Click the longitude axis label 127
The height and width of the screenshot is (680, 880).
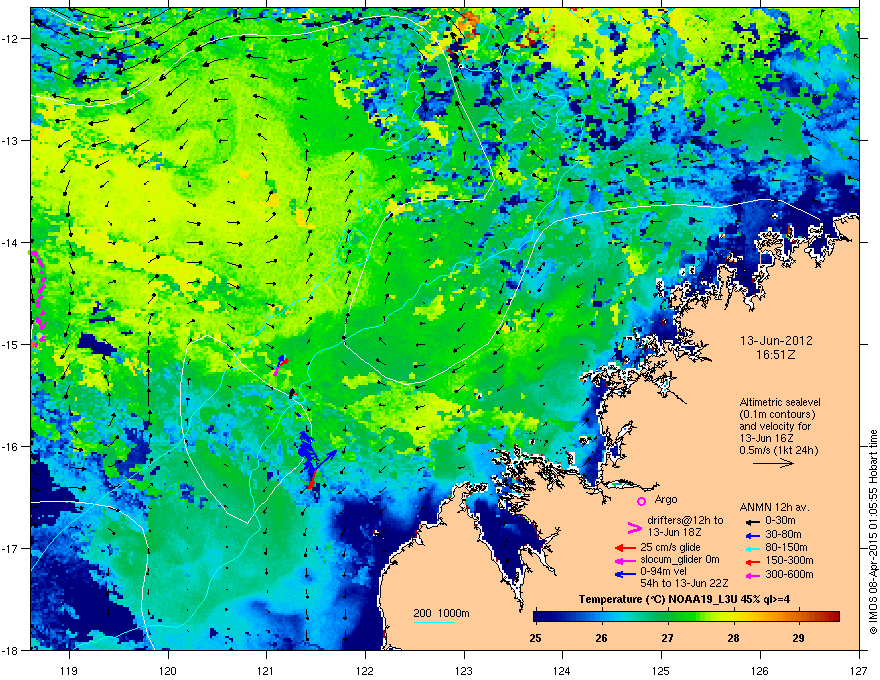tap(859, 671)
